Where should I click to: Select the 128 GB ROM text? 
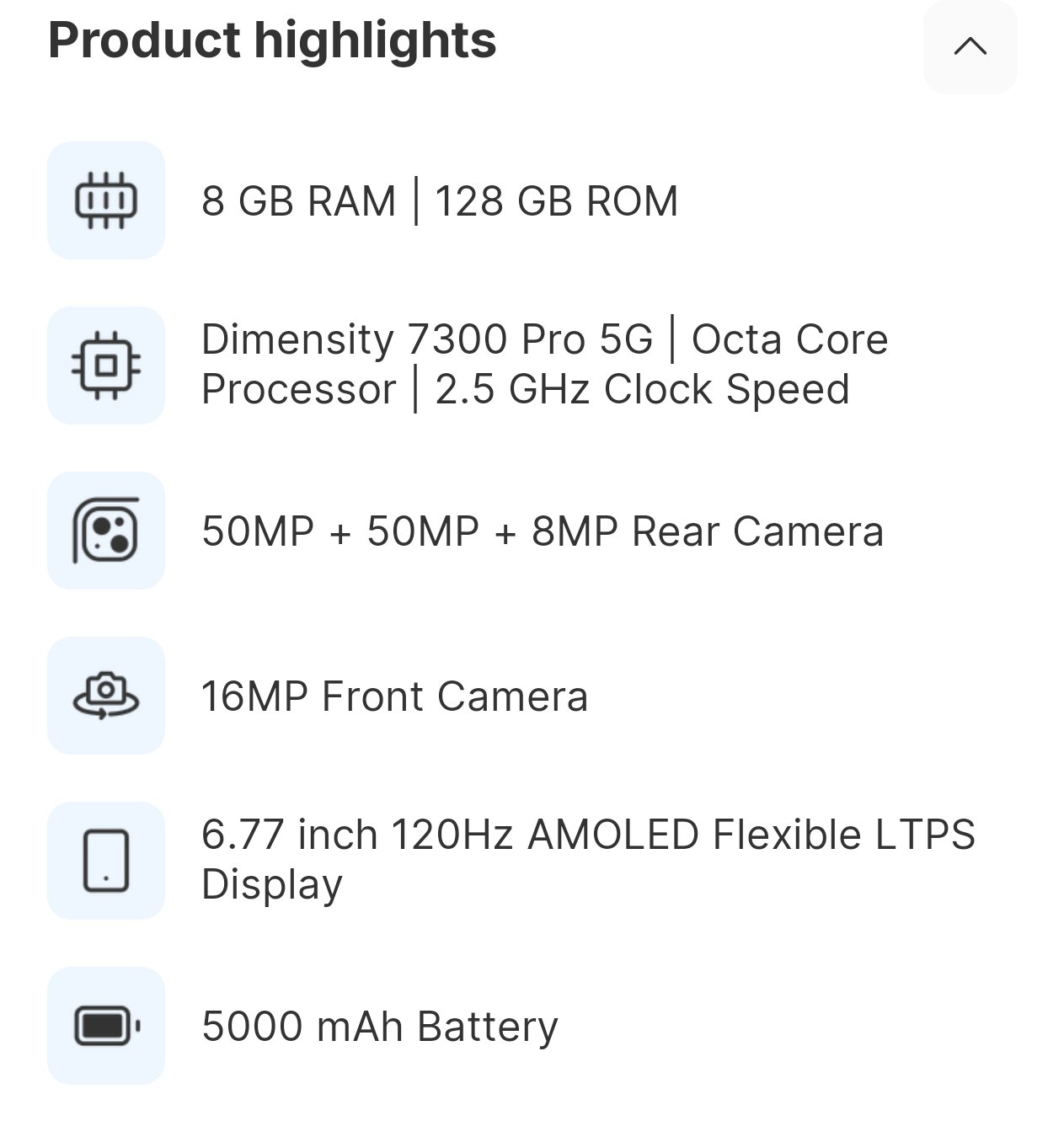(x=556, y=201)
